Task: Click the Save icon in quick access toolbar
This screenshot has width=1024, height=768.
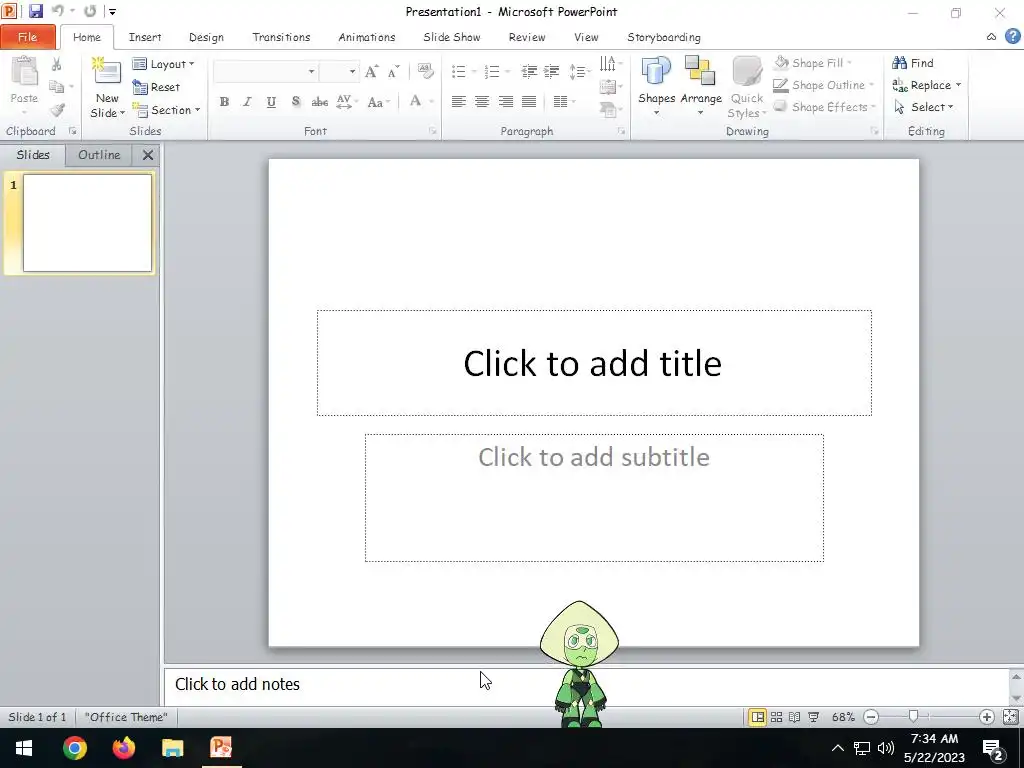Action: pos(35,11)
